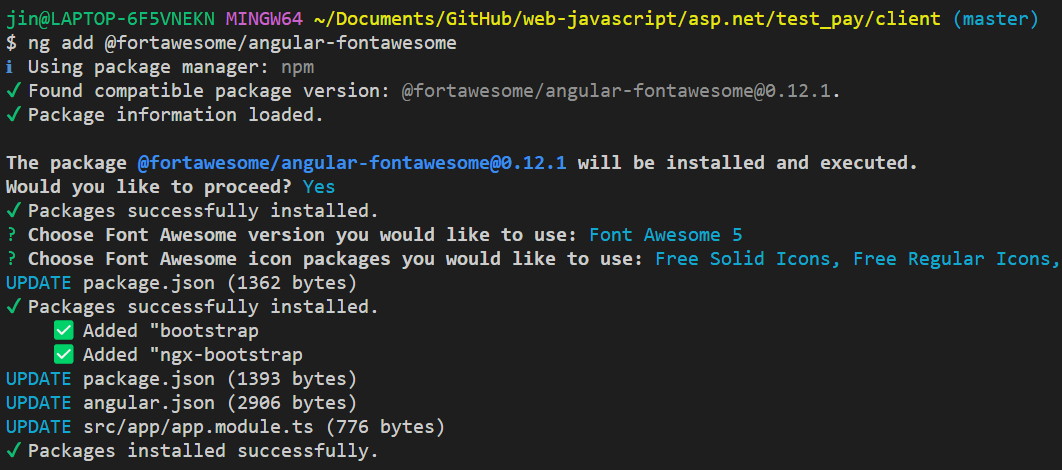Click the checkmark before Found compatible package version
The width and height of the screenshot is (1062, 470).
(x=14, y=91)
